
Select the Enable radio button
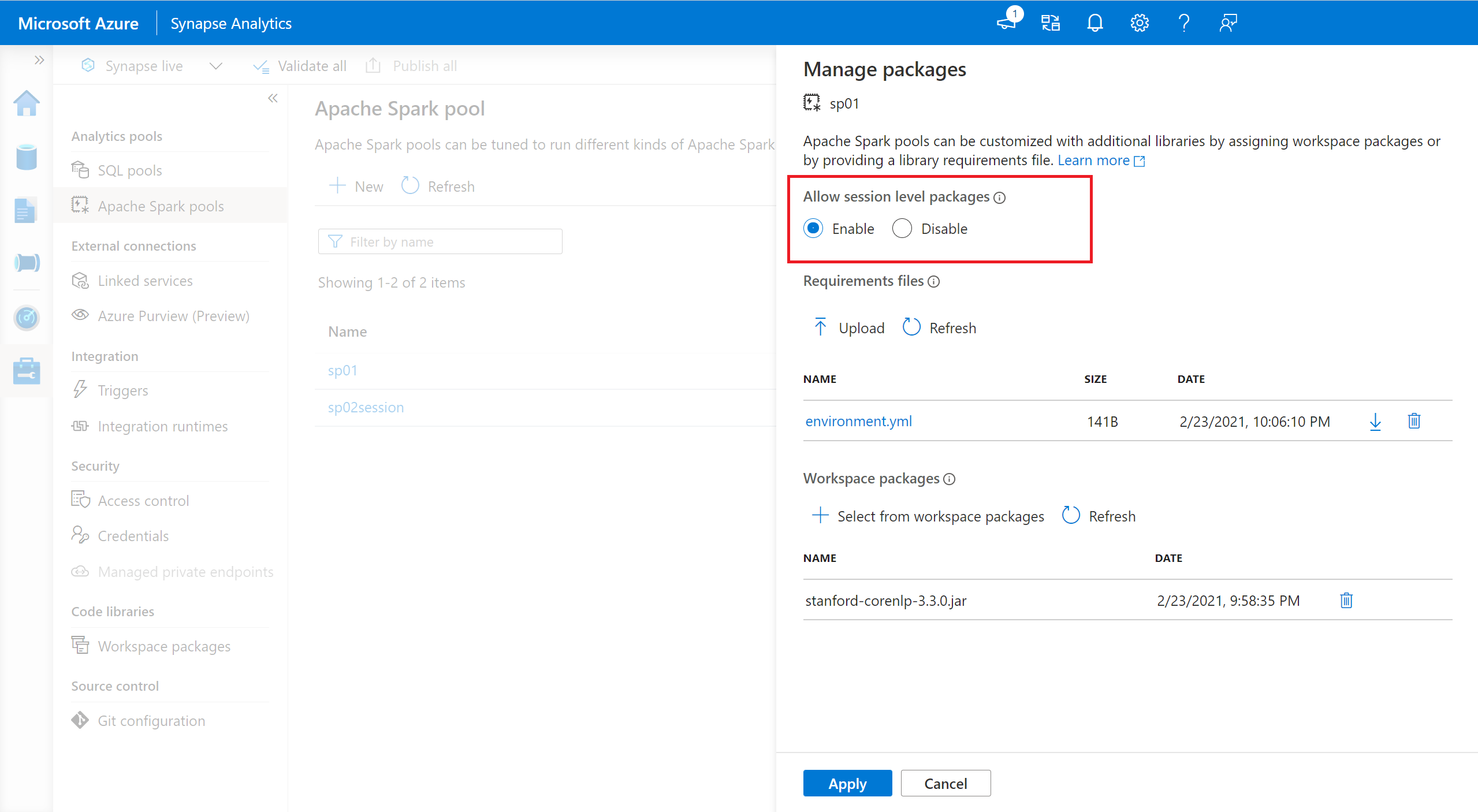click(x=814, y=229)
